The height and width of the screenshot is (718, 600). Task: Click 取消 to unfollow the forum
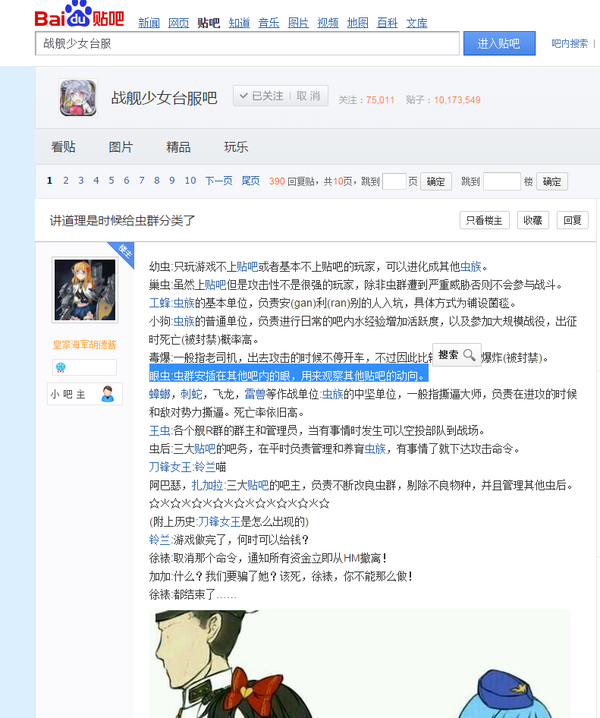click(308, 96)
